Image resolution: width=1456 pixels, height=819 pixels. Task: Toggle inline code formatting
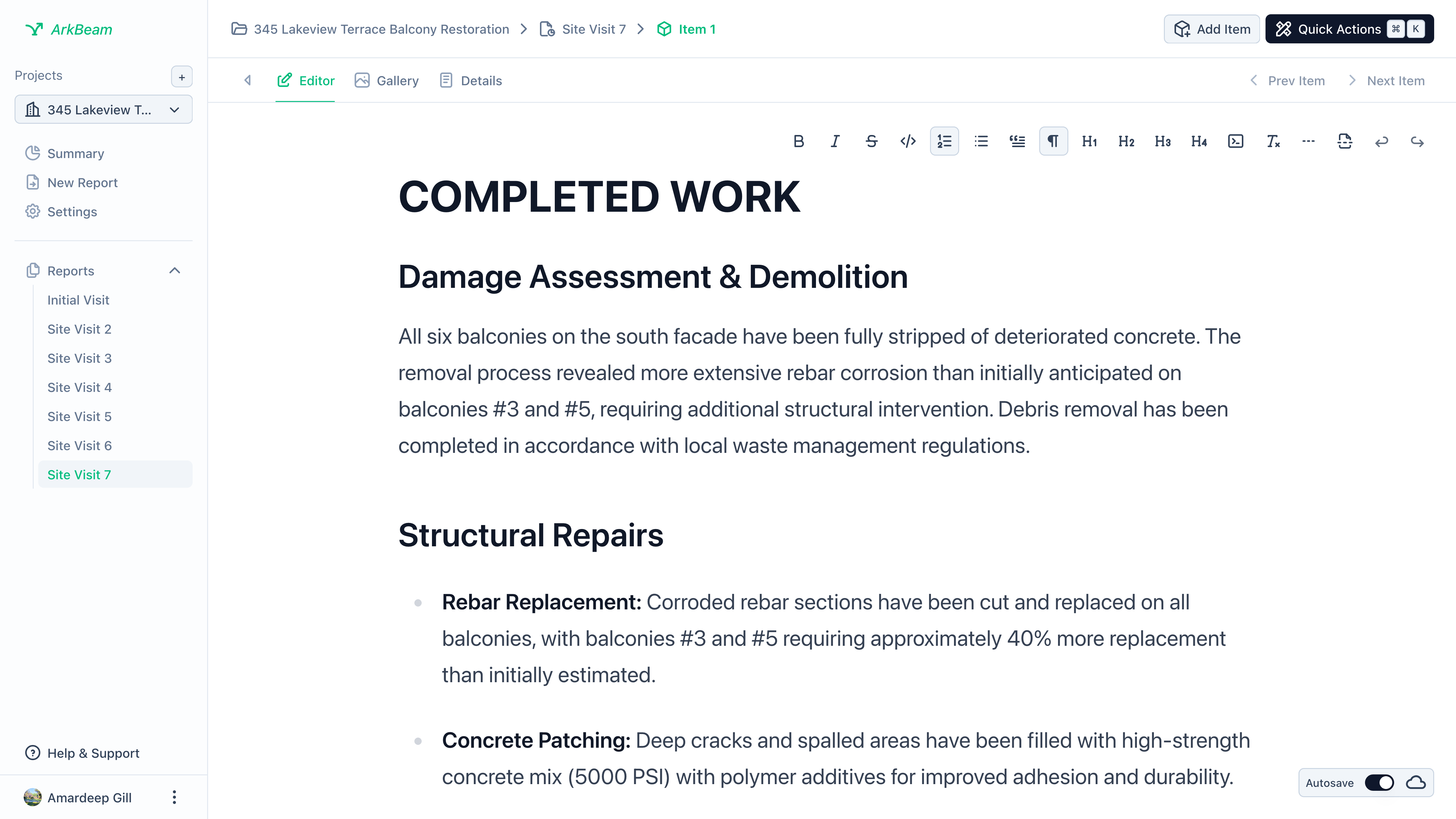click(x=908, y=141)
